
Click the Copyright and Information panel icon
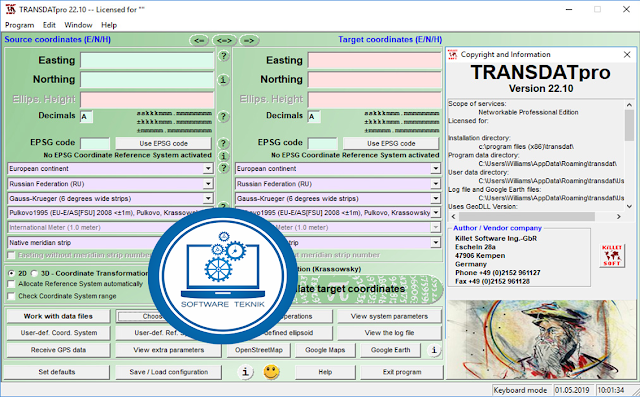453,54
